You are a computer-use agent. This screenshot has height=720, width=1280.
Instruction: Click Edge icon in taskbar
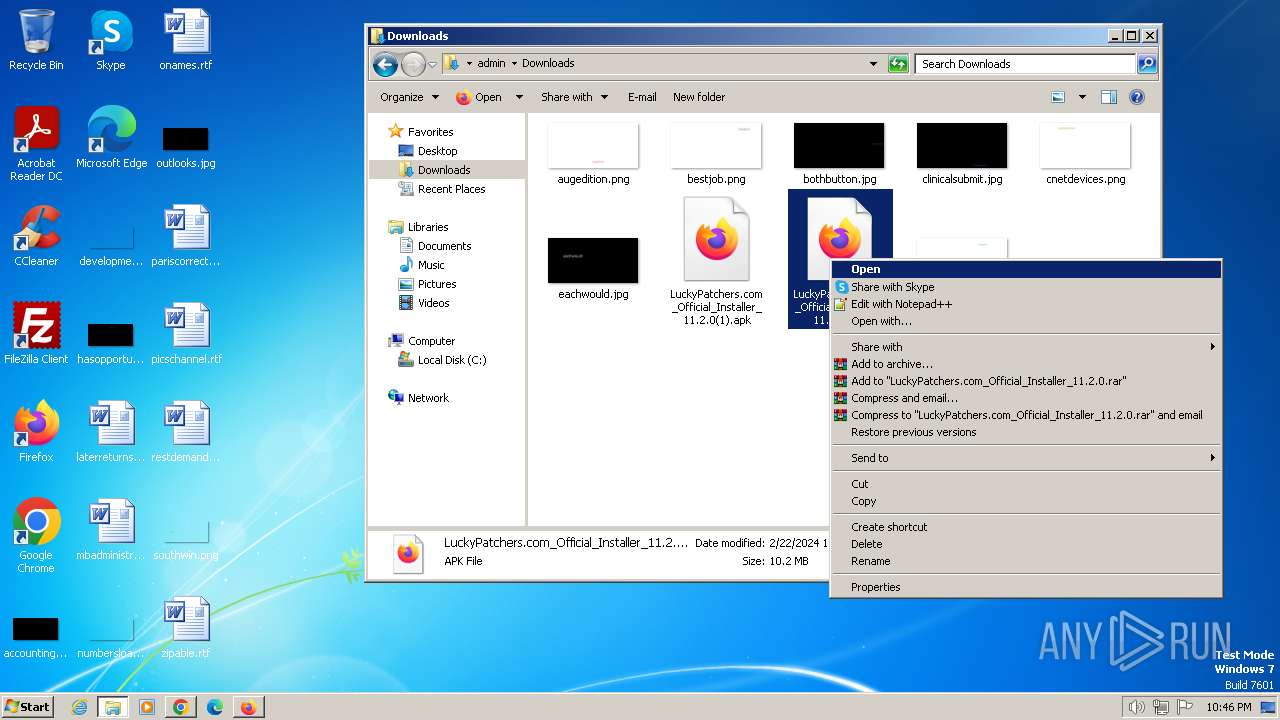pos(214,707)
